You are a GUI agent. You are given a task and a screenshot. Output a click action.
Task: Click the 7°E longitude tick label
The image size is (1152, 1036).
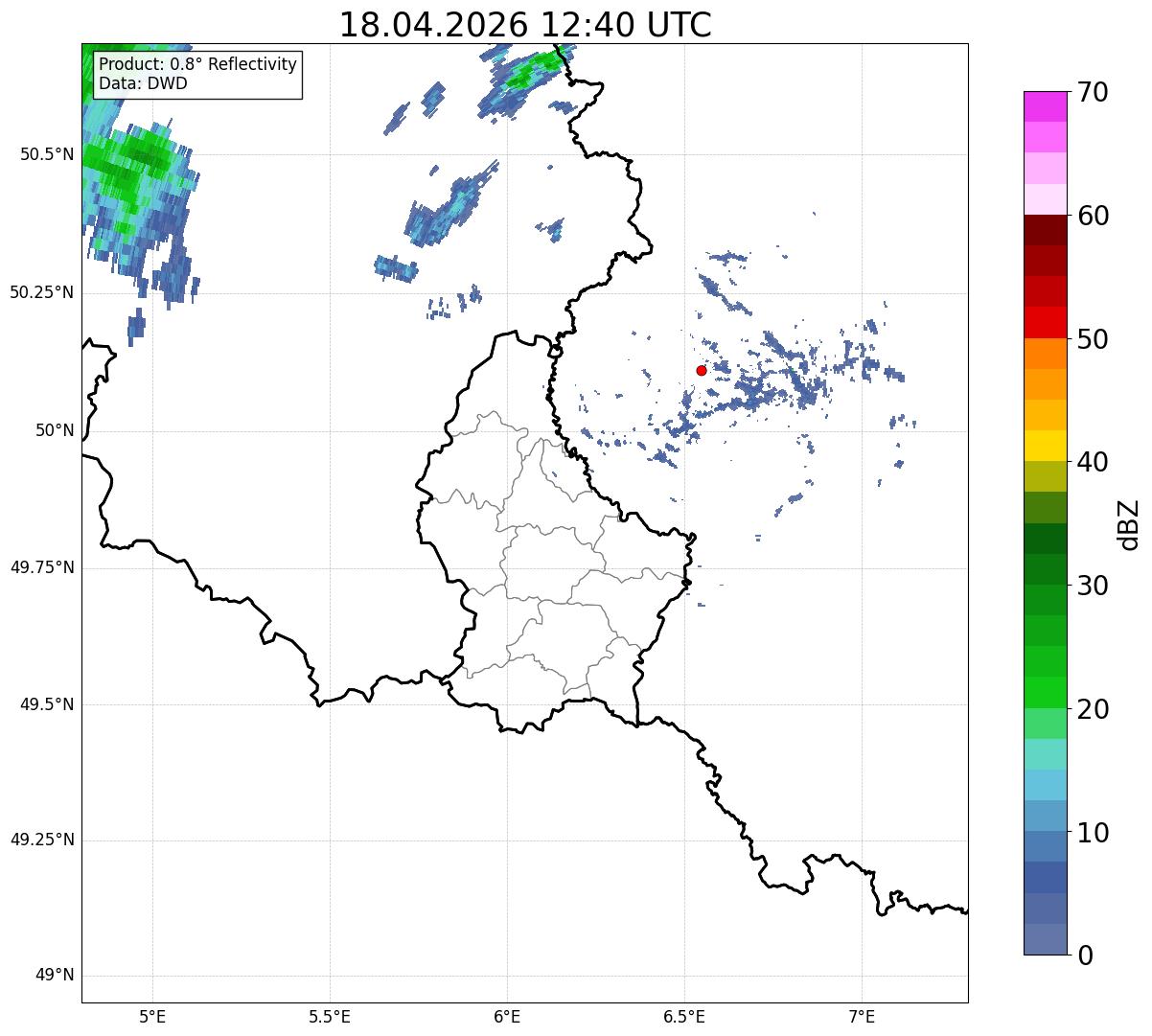click(863, 1016)
